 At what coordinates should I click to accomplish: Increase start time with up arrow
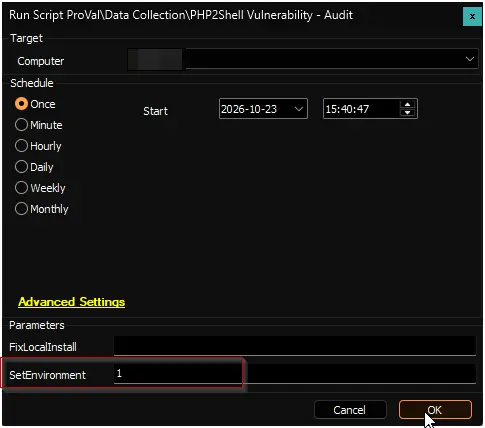(407, 105)
